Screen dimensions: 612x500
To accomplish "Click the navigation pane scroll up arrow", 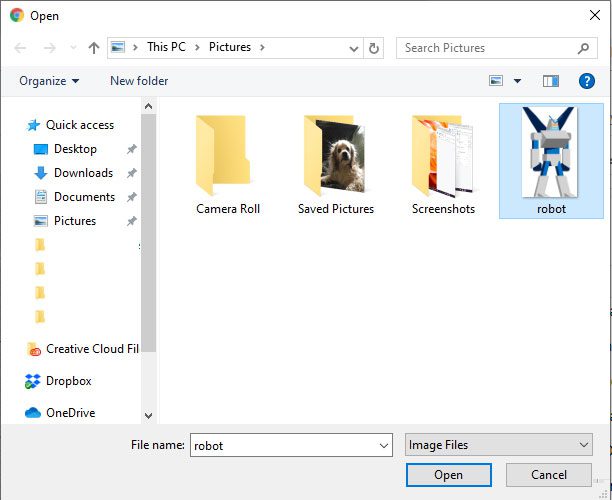I will coord(148,106).
